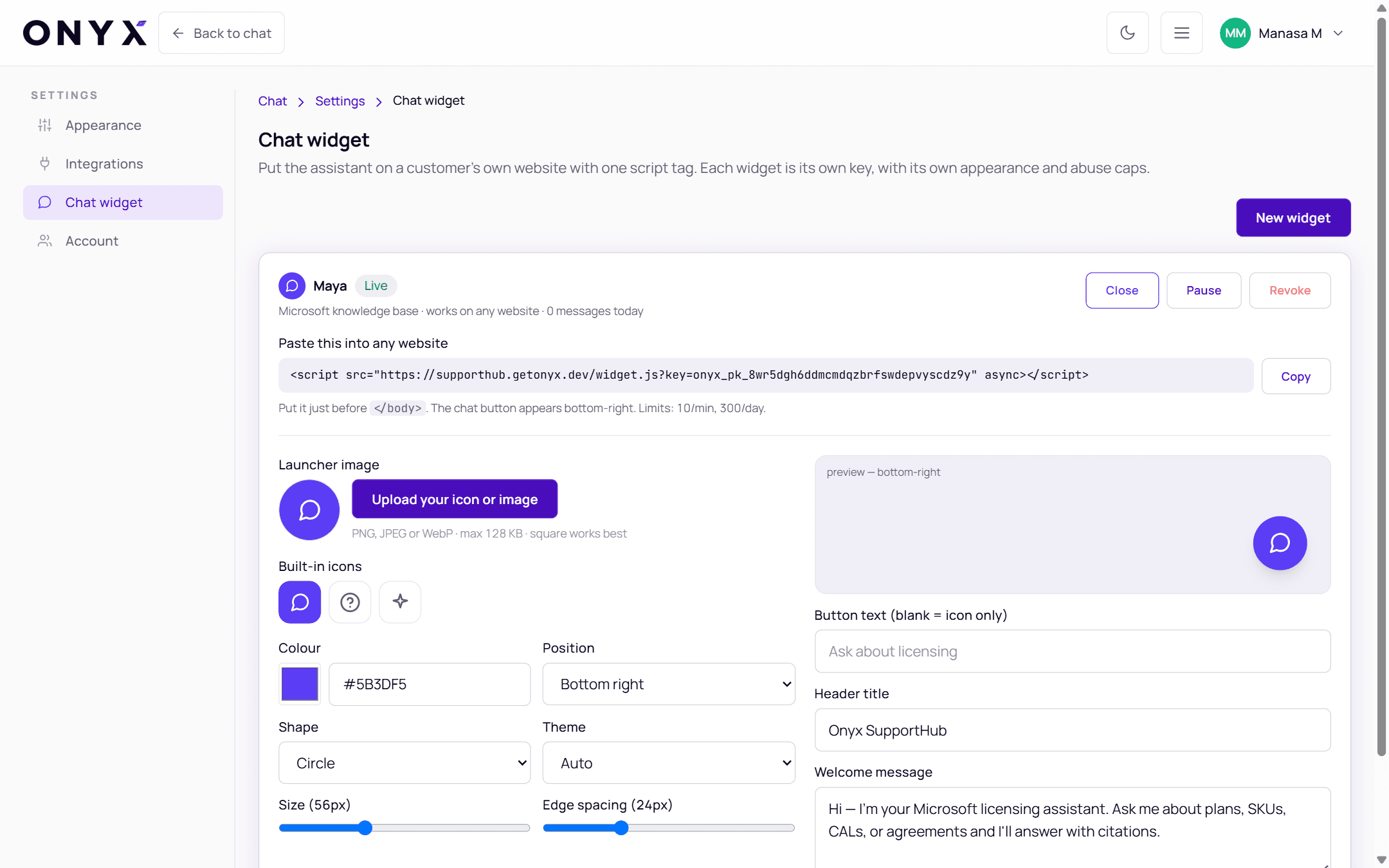
Task: Go back to chat
Action: tap(221, 33)
